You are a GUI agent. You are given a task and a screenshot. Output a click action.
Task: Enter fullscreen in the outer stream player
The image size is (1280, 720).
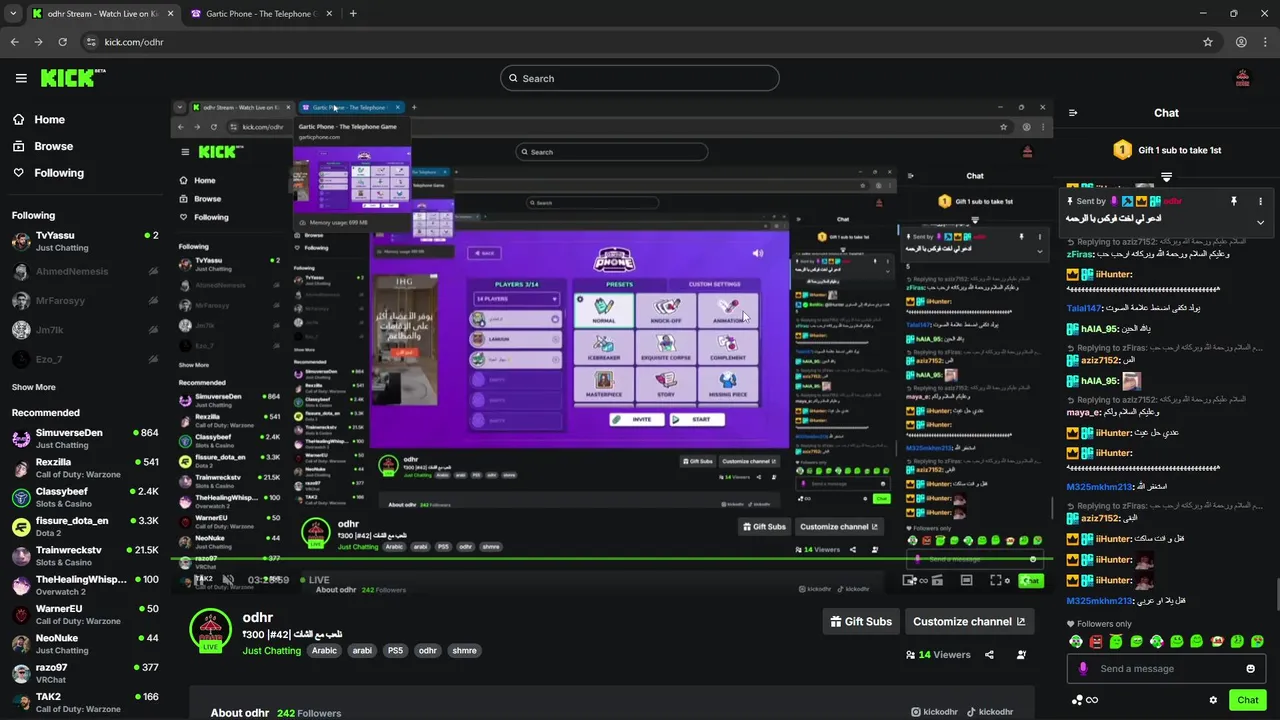pyautogui.click(x=996, y=580)
